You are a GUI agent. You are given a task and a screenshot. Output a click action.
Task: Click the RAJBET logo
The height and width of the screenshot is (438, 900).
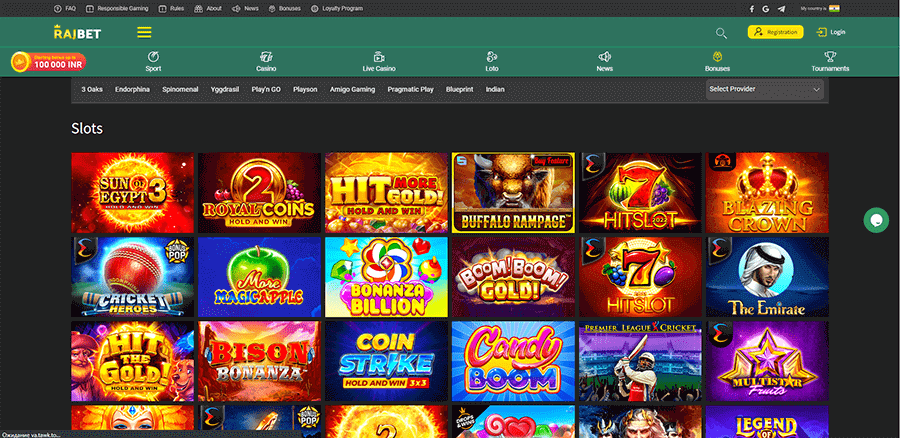click(x=77, y=33)
